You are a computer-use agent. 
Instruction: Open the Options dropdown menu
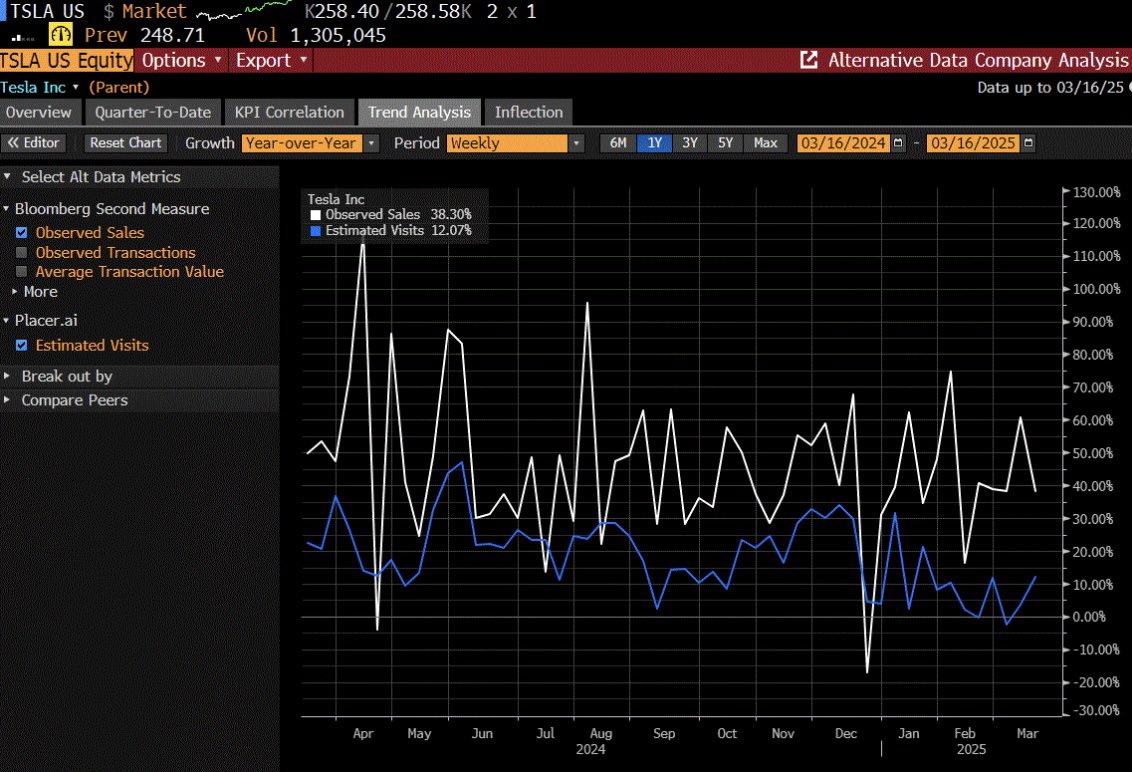(x=181, y=60)
